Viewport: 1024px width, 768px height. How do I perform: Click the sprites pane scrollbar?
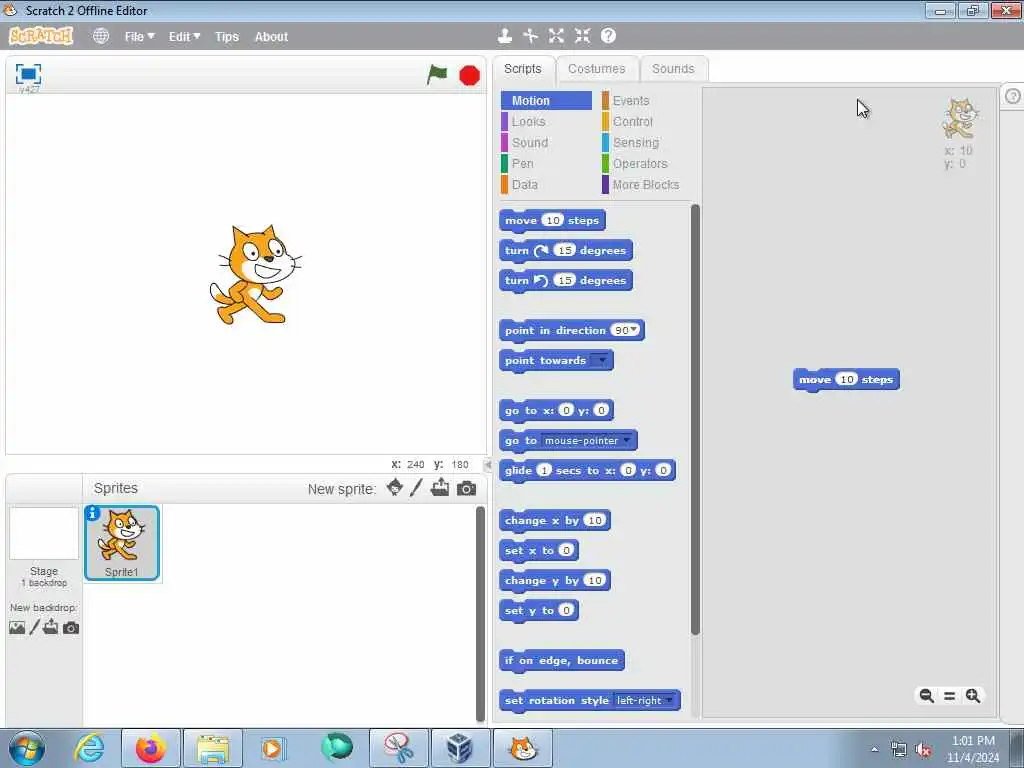point(481,614)
